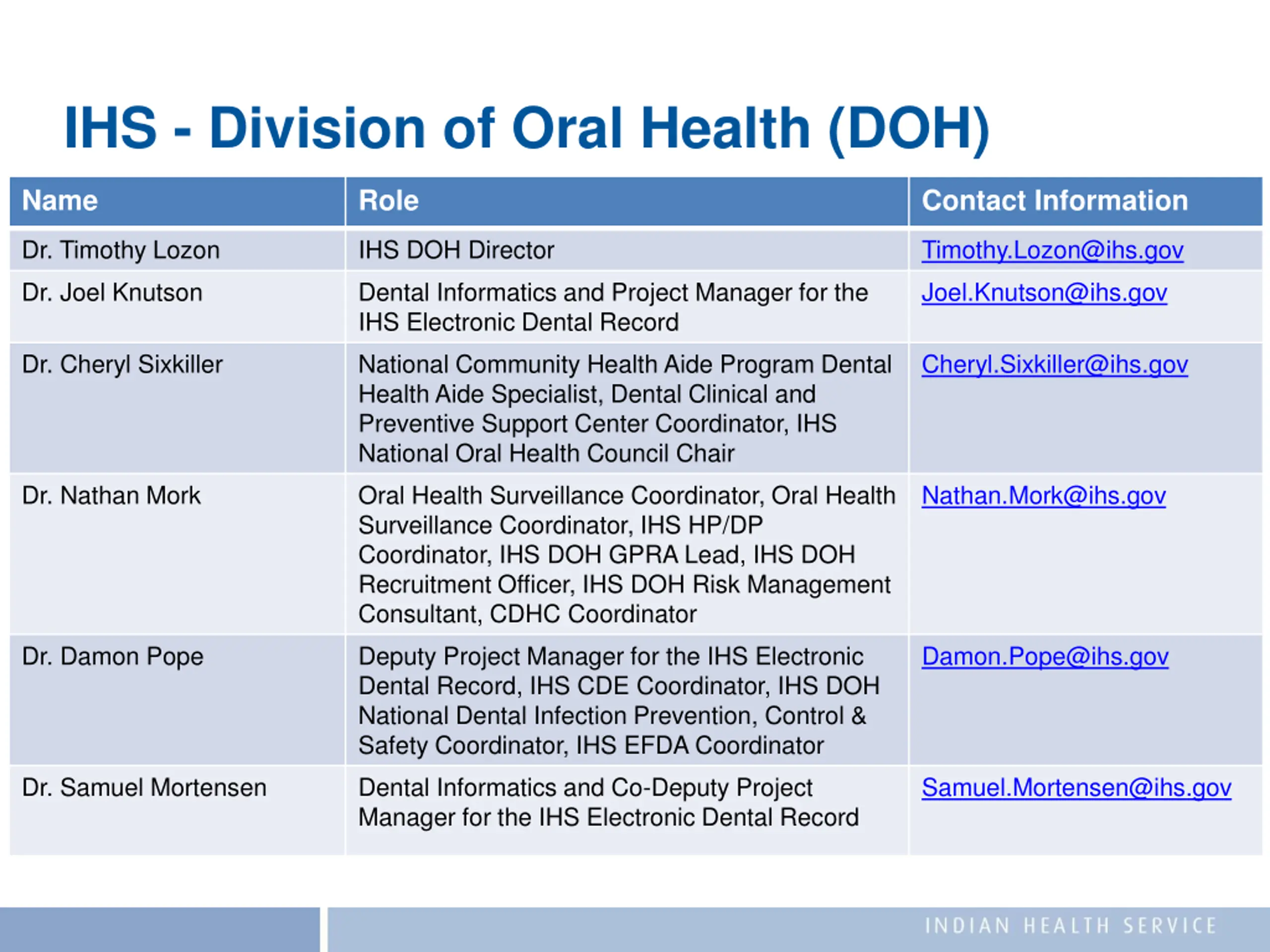Click the Dr. Damon Pope name cell
This screenshot has height=952, width=1270.
(x=178, y=700)
